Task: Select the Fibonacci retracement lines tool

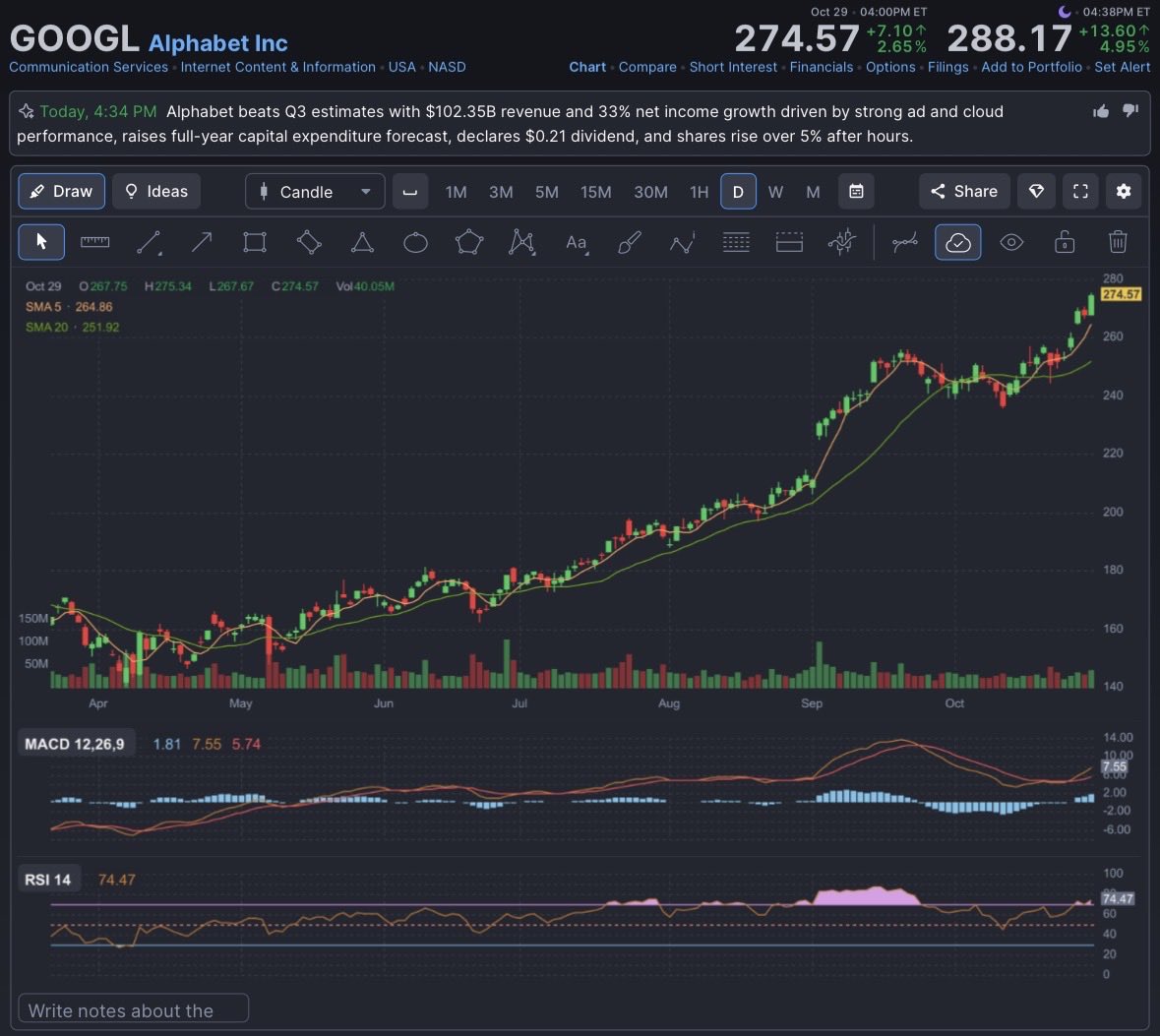Action: point(735,242)
